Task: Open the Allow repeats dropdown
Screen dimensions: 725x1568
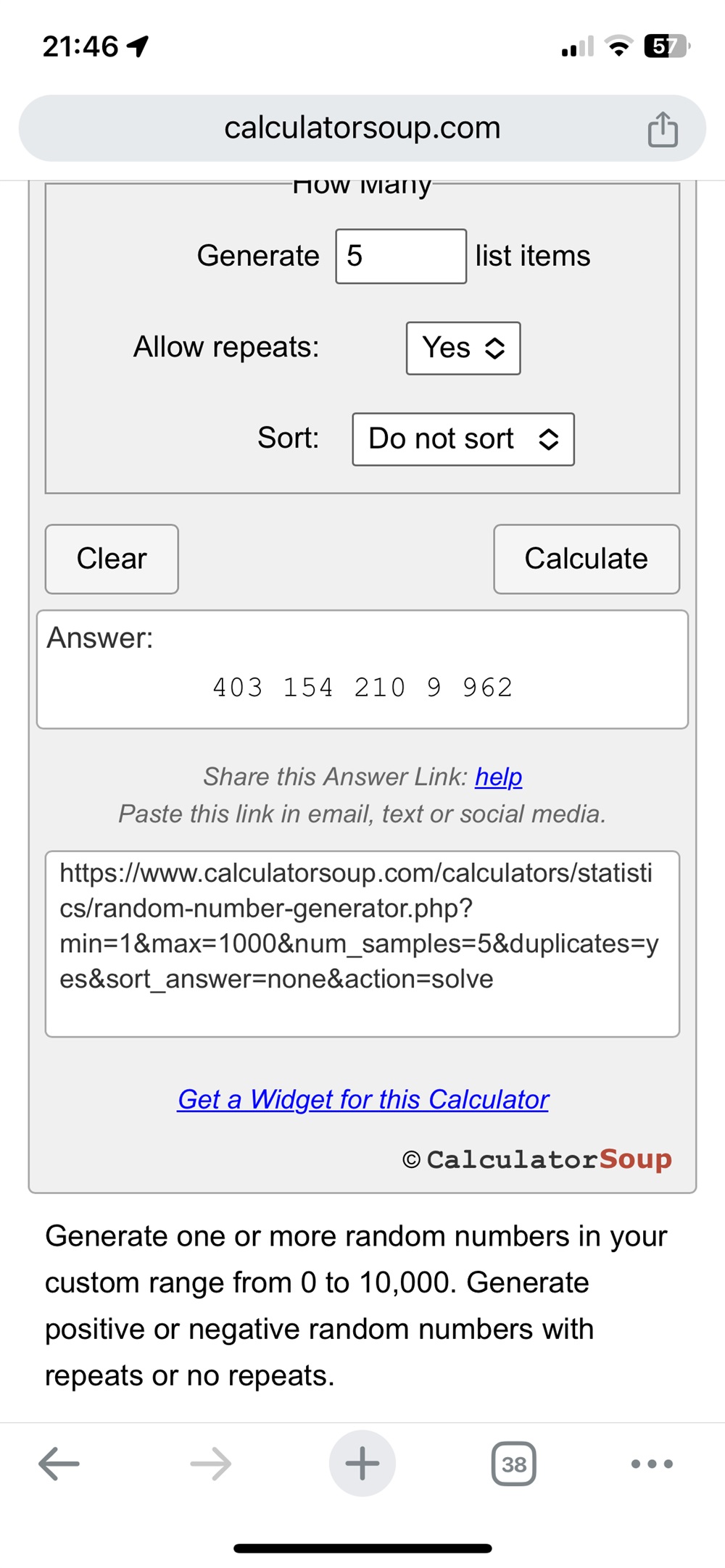Action: click(463, 349)
